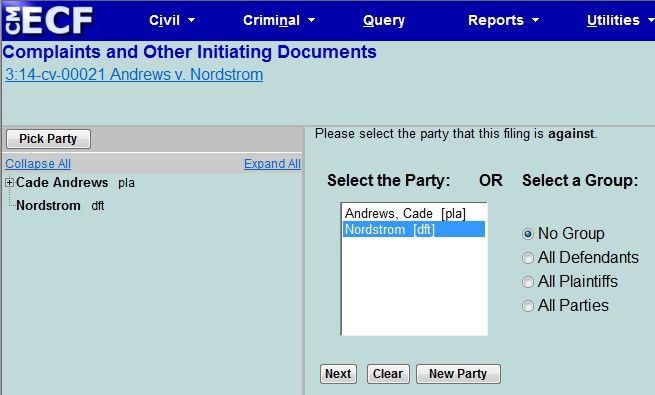Click the New Party button
655x395 pixels.
pos(458,374)
